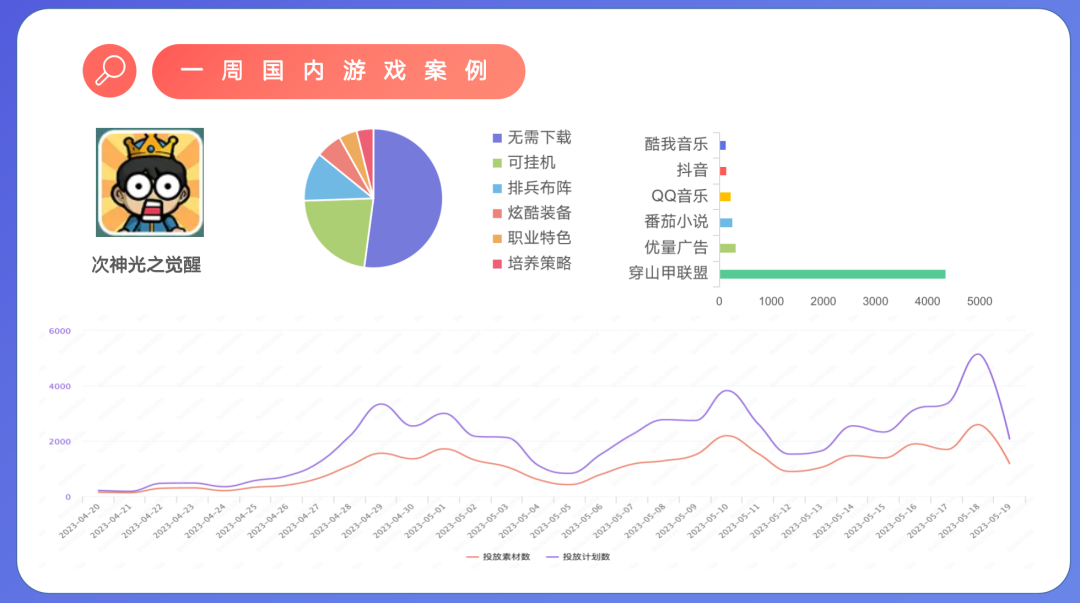Viewport: 1080px width, 603px height.
Task: Click the 职业特色 legend label
Action: tap(539, 238)
